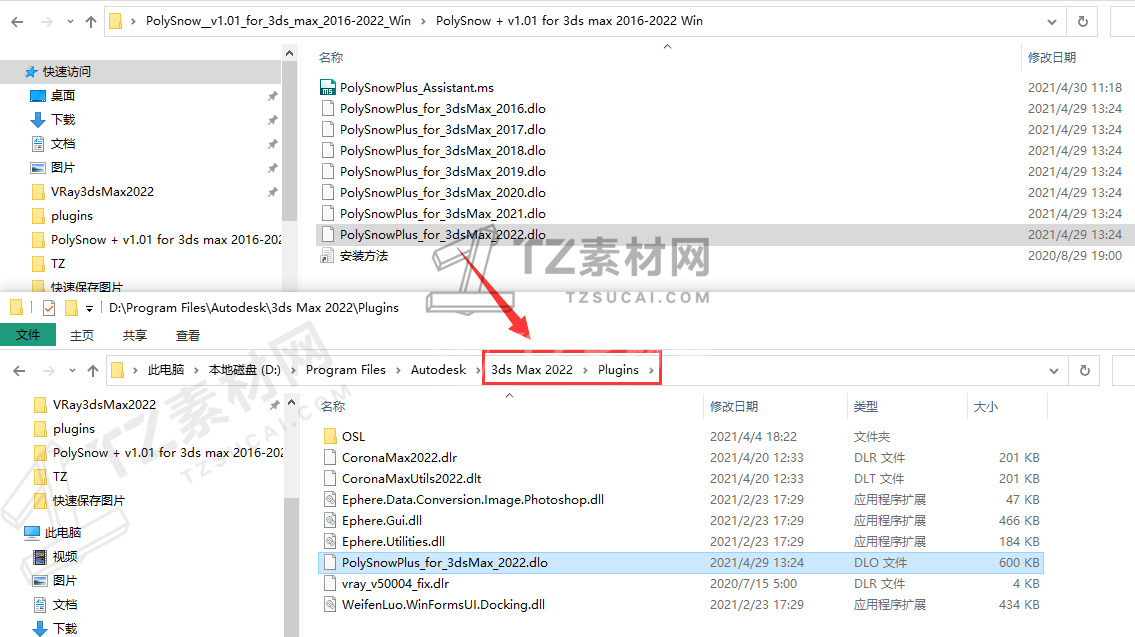The width and height of the screenshot is (1135, 637).
Task: Select PolySnowPlus_for_3dsMax_2020.dlo file
Action: pyautogui.click(x=442, y=193)
